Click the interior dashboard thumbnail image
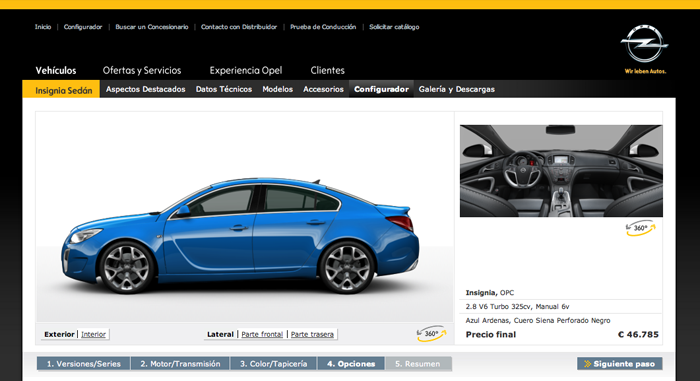700x381 pixels. (561, 171)
